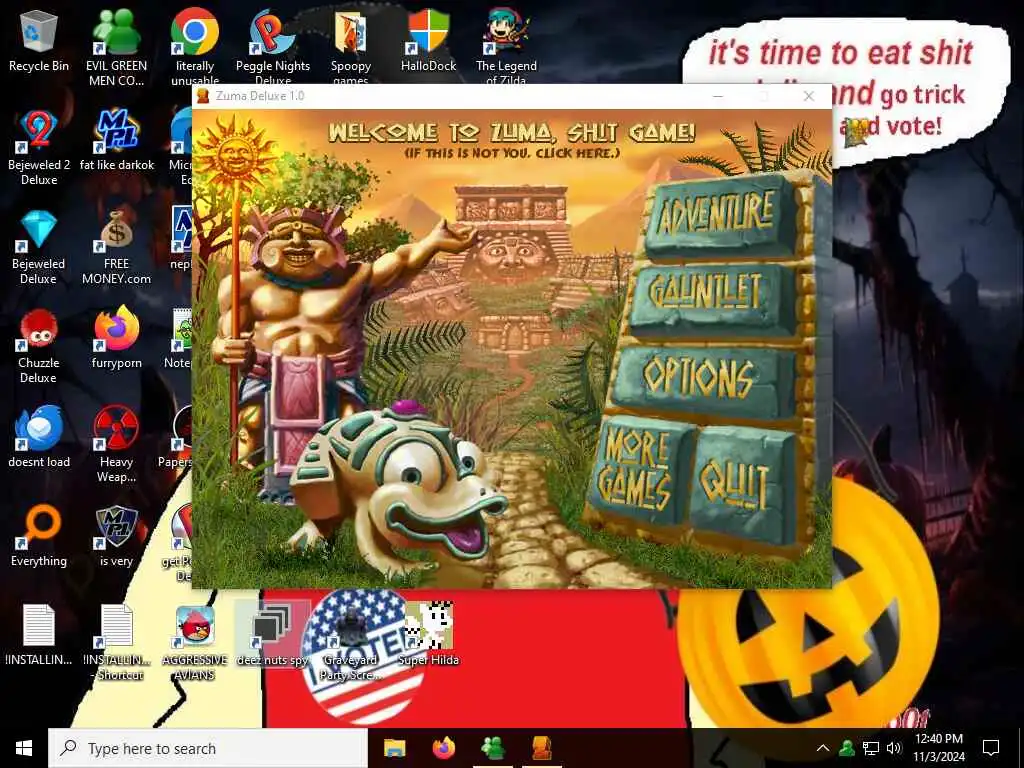Open the !INSTALLIN... - Shortcut file

point(116,643)
